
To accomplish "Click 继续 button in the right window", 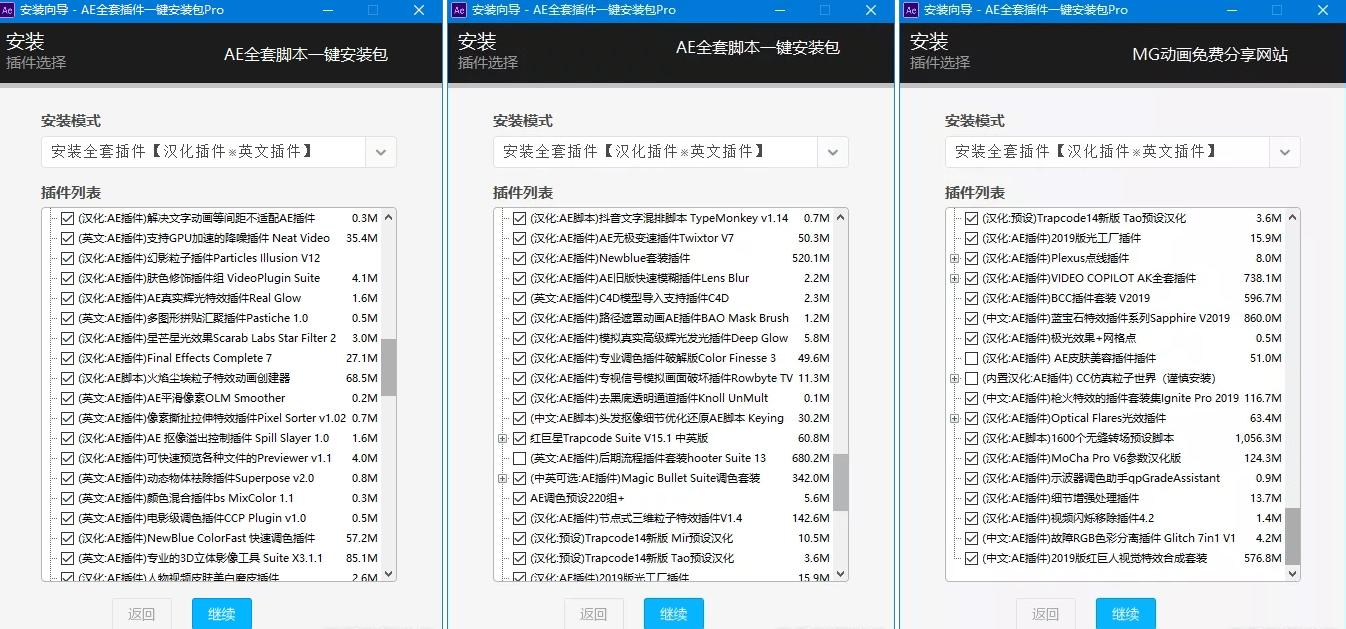I will (1126, 614).
